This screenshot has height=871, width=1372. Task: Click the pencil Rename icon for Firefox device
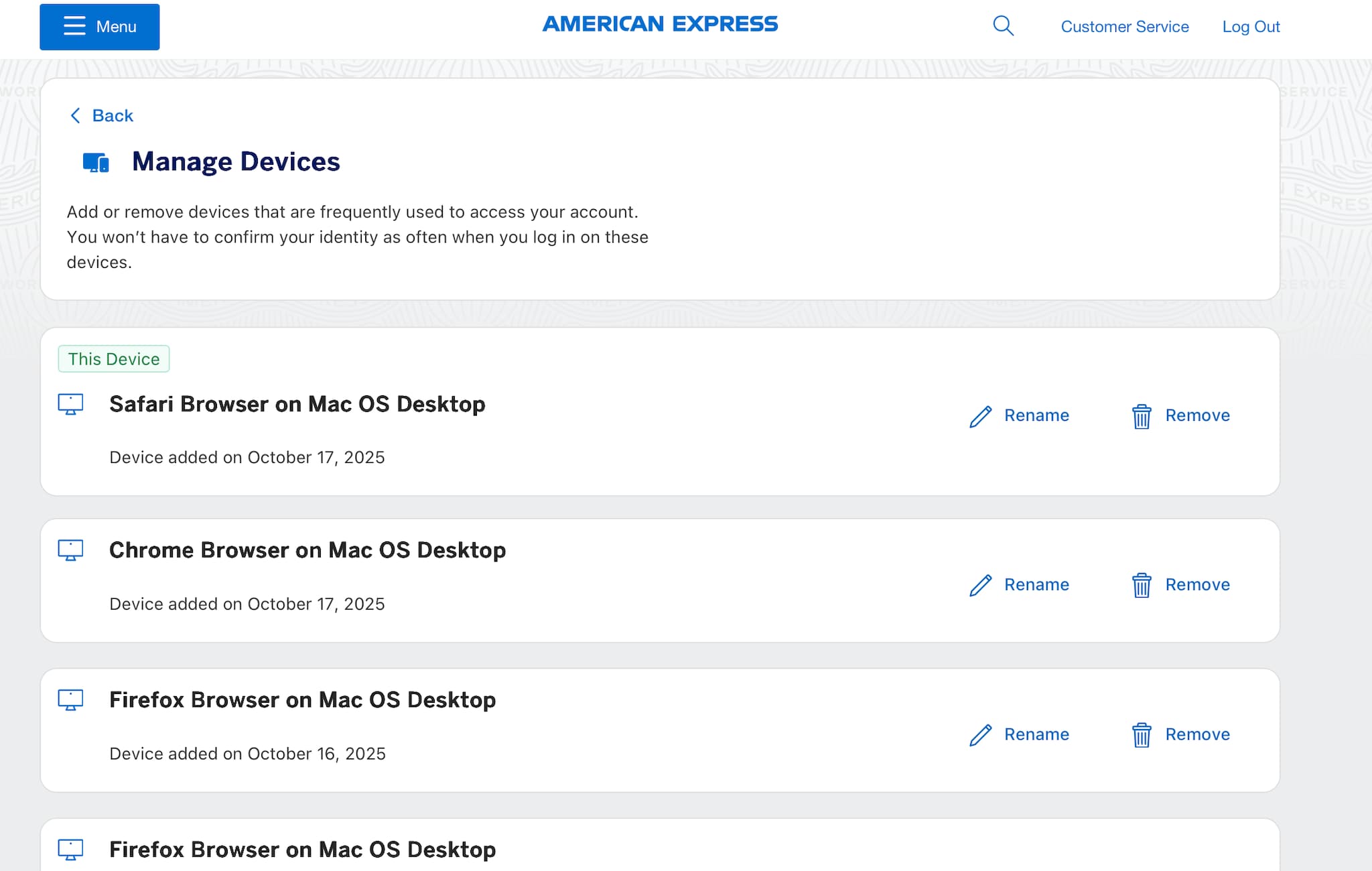point(980,735)
